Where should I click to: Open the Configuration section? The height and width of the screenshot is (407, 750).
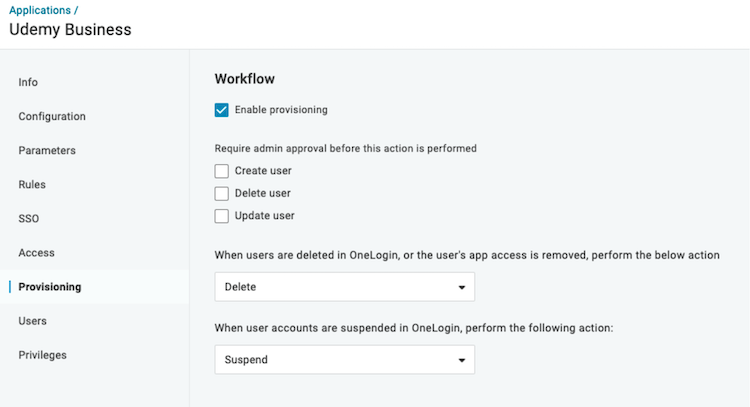[x=52, y=116]
